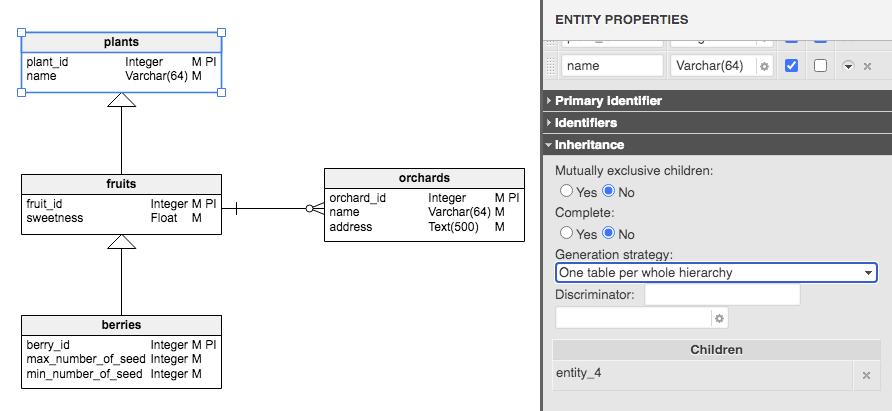
Task: Click the inheritance triangle below plants entity
Action: pyautogui.click(x=121, y=99)
